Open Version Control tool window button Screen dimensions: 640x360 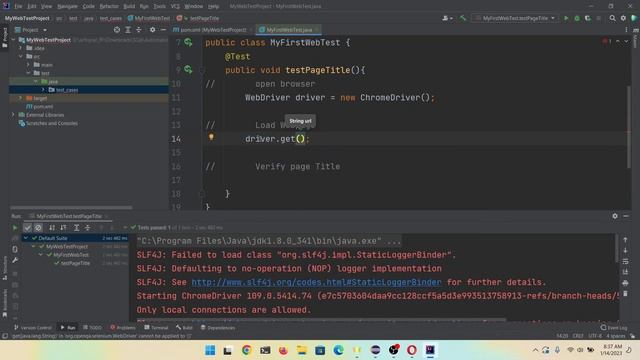33,327
